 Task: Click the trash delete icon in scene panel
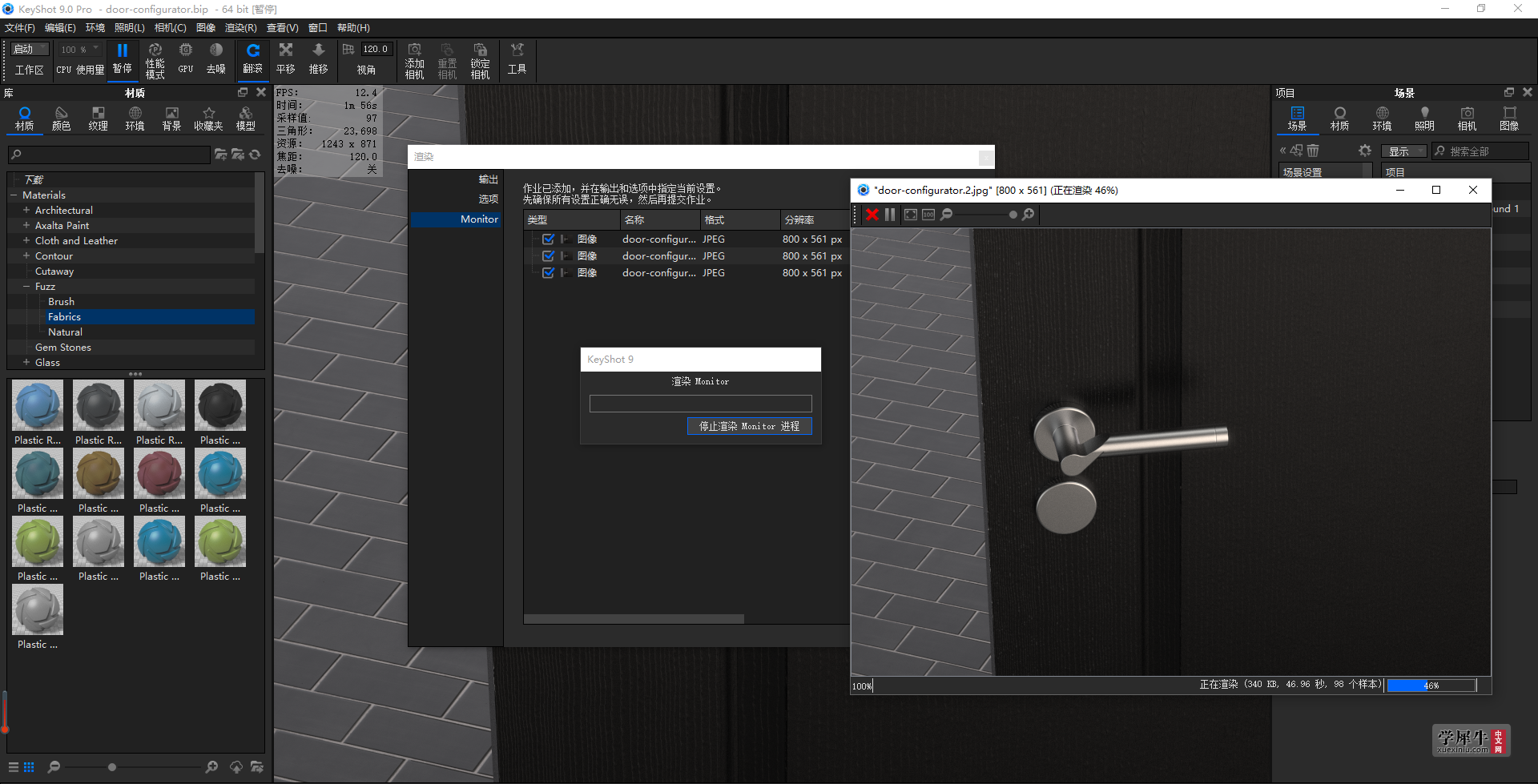pos(1313,151)
